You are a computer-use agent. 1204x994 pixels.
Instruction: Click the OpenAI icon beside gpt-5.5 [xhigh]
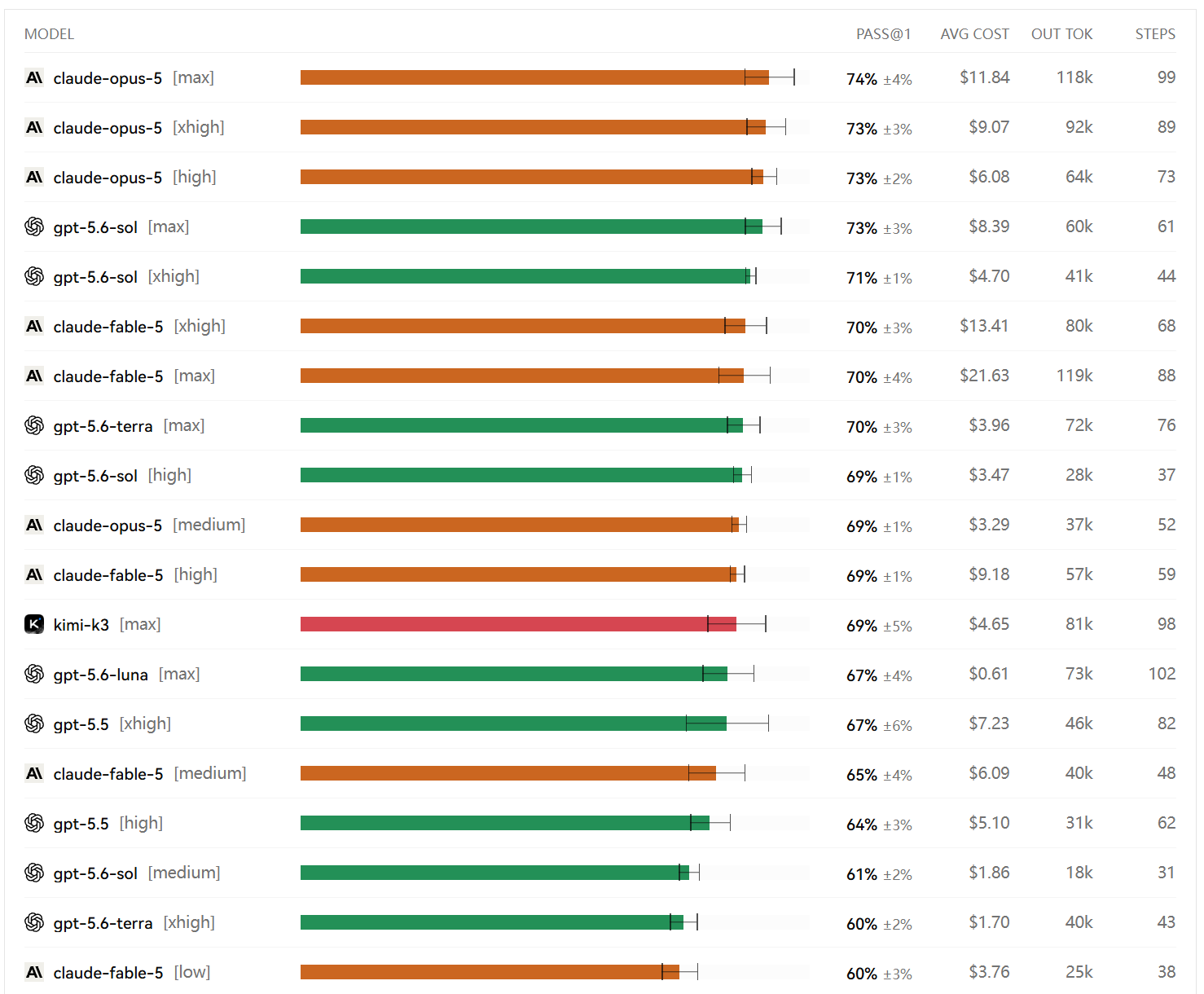click(34, 724)
